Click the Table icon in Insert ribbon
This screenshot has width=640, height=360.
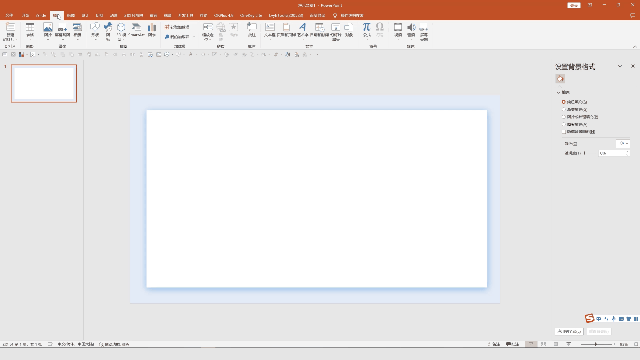(30, 30)
